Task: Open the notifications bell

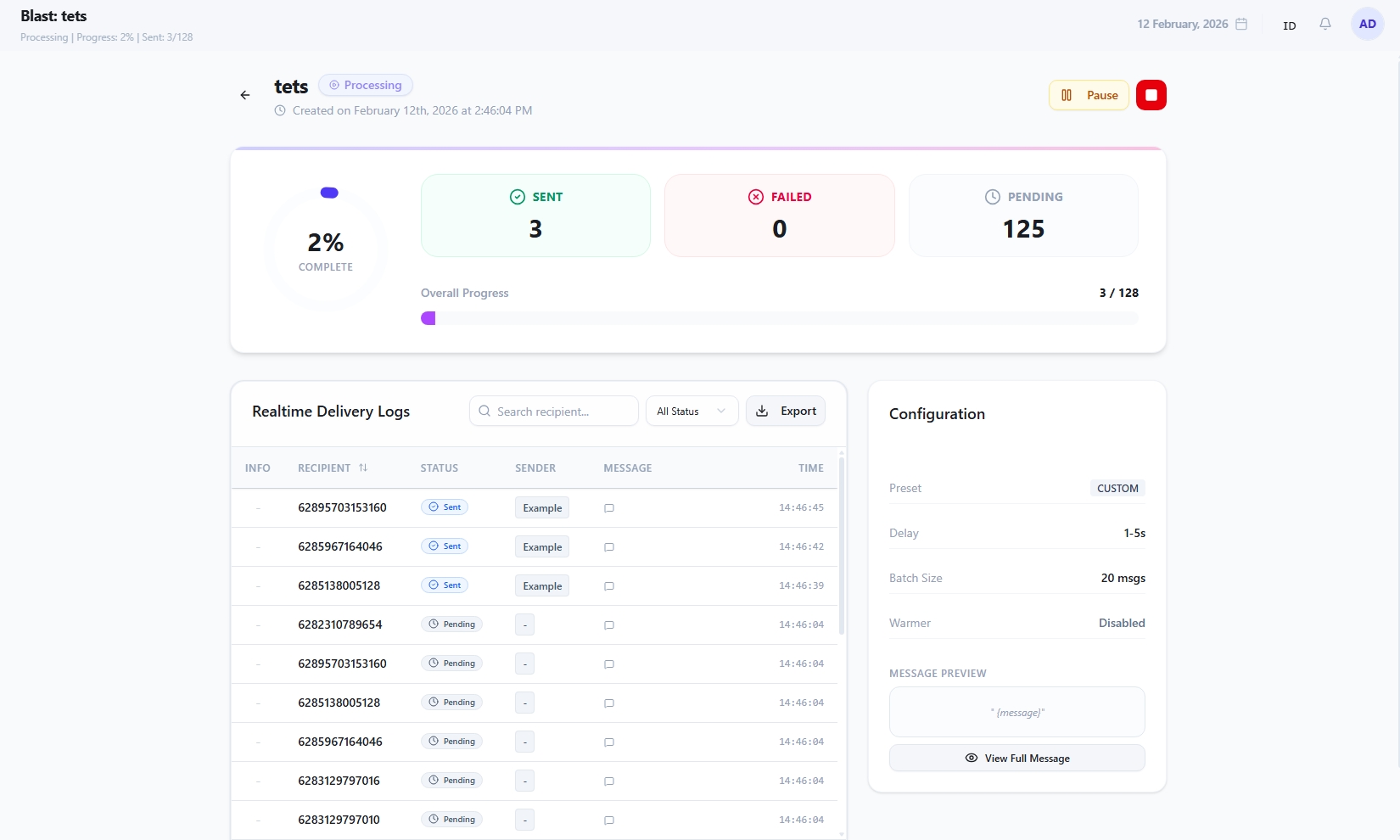Action: [1324, 25]
